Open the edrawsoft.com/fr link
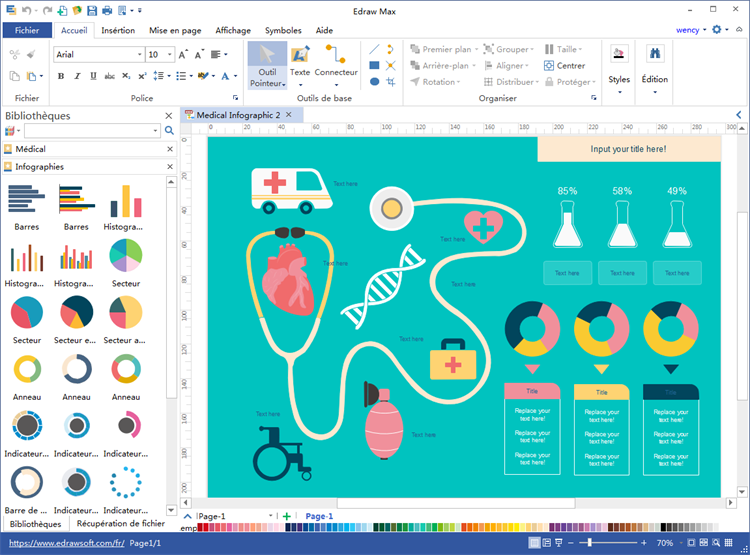This screenshot has height=555, width=750. point(66,543)
